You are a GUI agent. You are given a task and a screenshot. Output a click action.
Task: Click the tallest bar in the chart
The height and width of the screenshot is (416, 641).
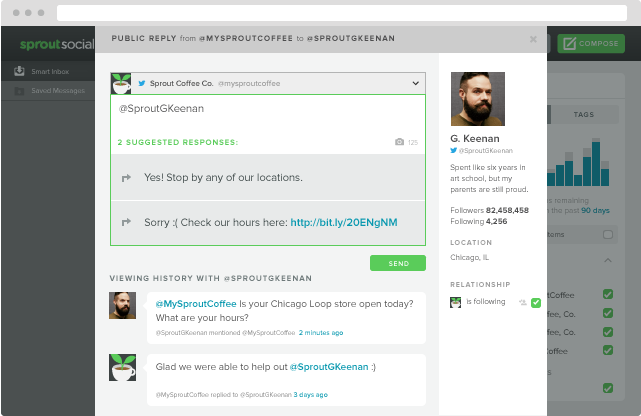pyautogui.click(x=596, y=162)
